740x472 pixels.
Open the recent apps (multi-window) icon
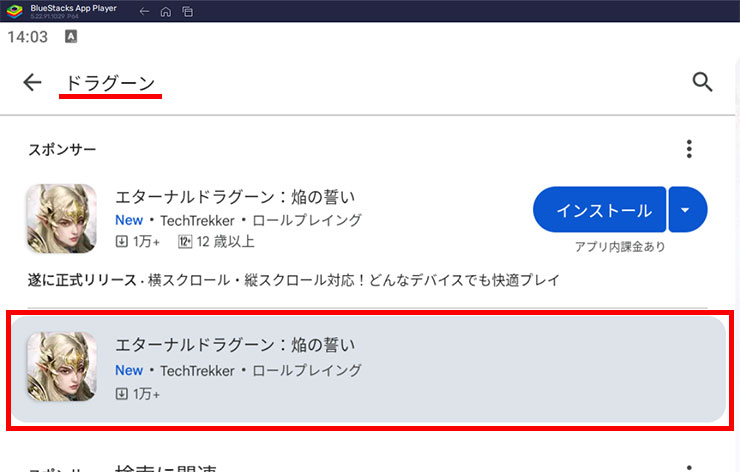(187, 11)
